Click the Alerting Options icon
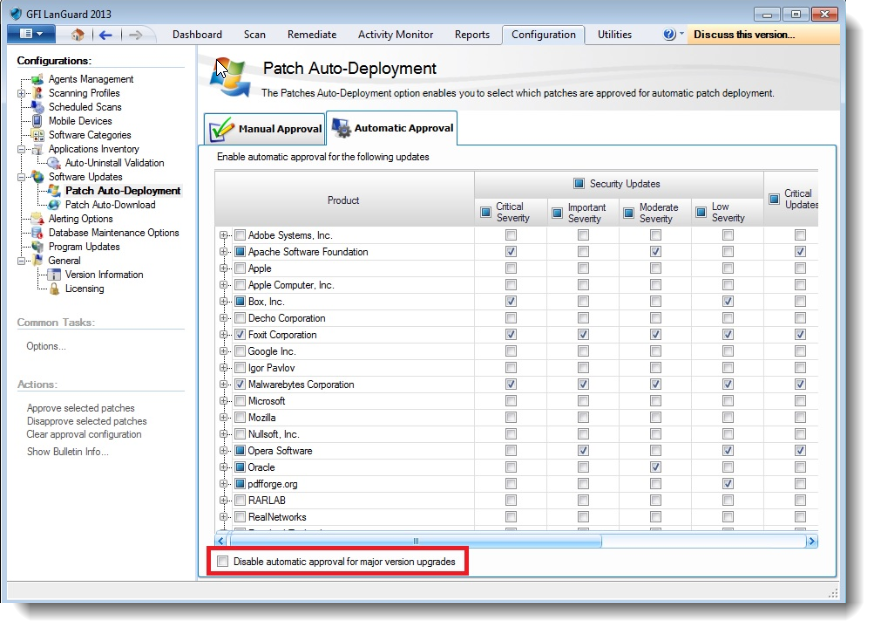Image resolution: width=877 pixels, height=634 pixels. [x=38, y=219]
